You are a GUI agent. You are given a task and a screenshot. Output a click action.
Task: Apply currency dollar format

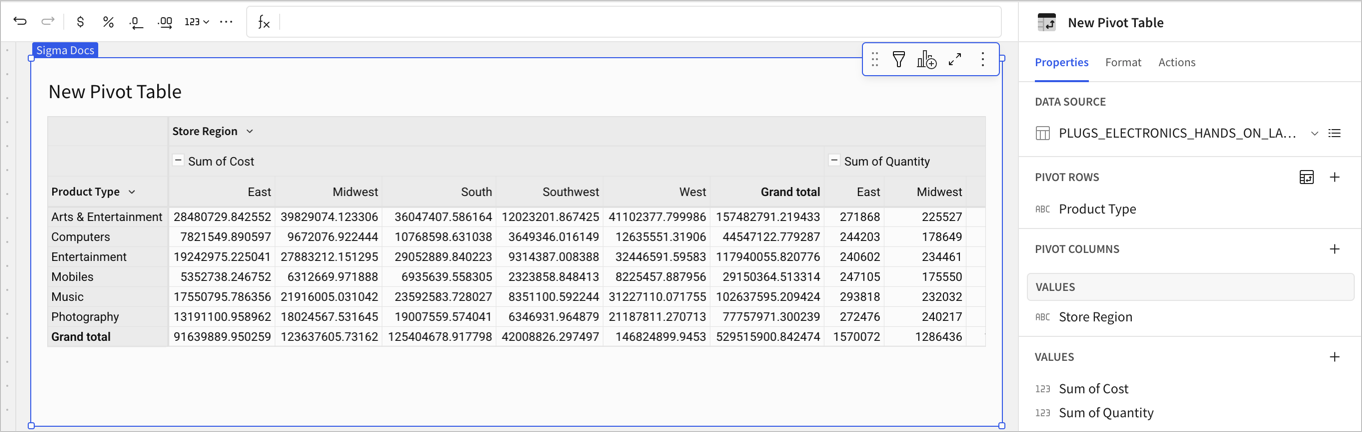tap(80, 21)
